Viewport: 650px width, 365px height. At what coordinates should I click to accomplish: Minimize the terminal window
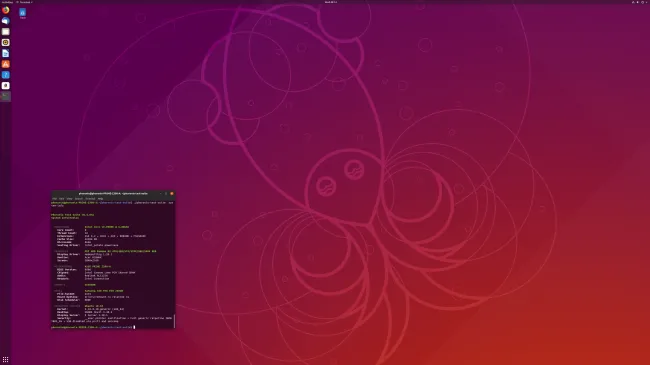pyautogui.click(x=160, y=194)
